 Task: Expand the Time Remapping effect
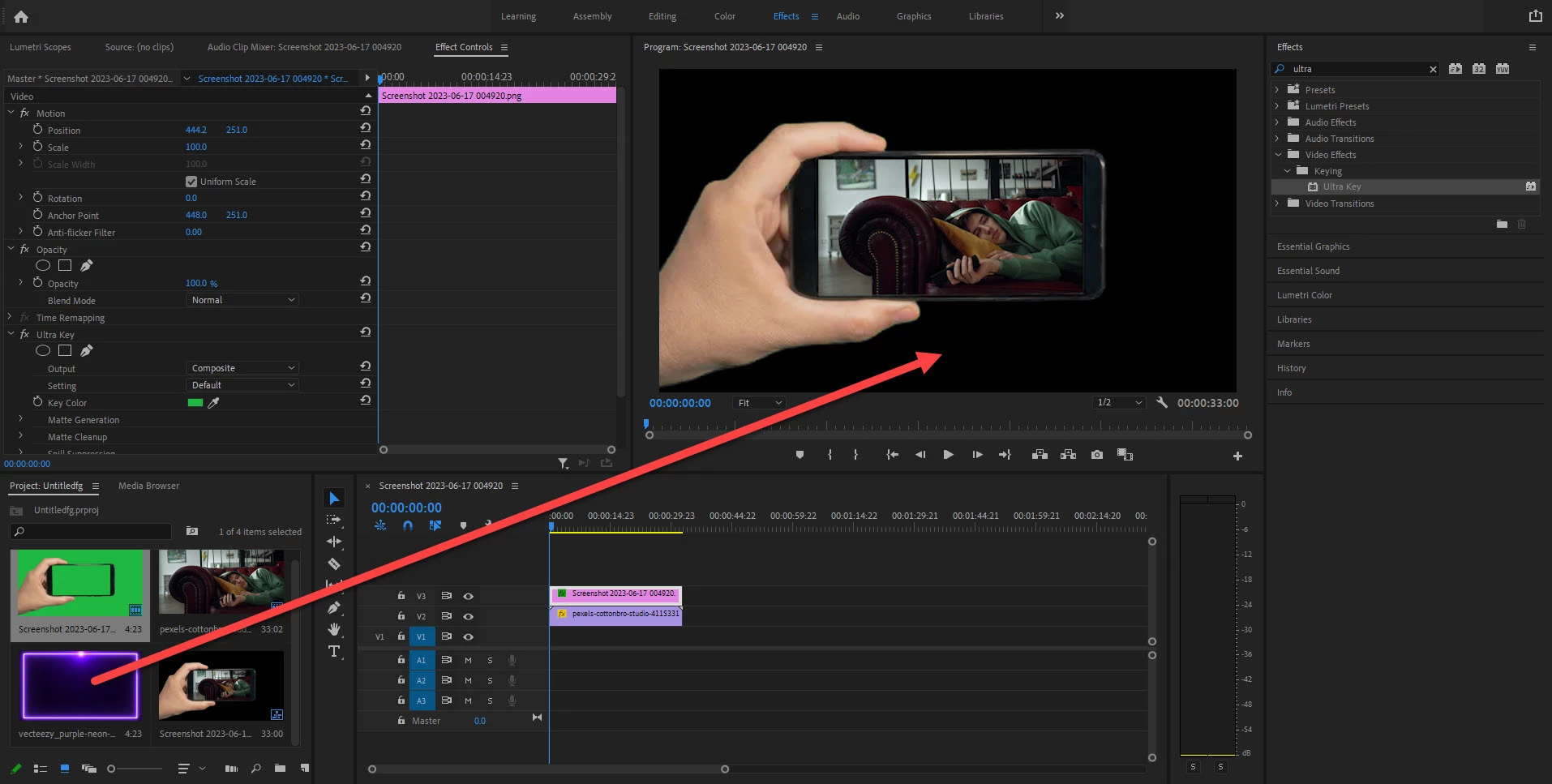tap(11, 317)
